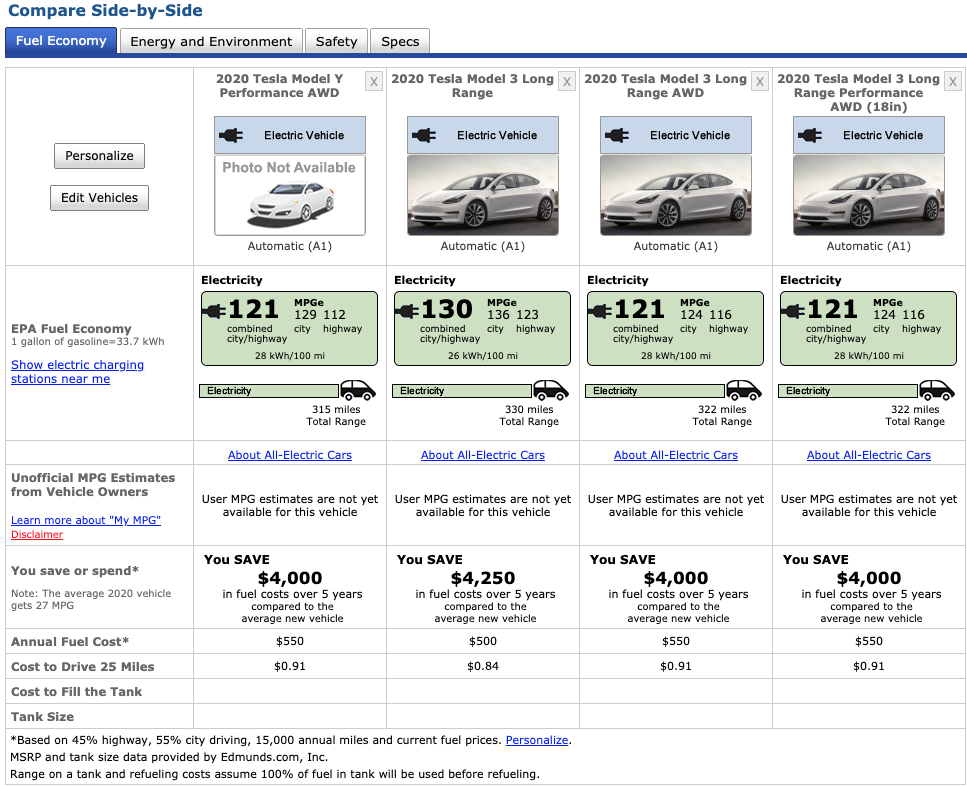Click the "1 gallon of gasoline=33.7 kWh" note
Viewport: 967px width, 786px height.
click(x=88, y=342)
